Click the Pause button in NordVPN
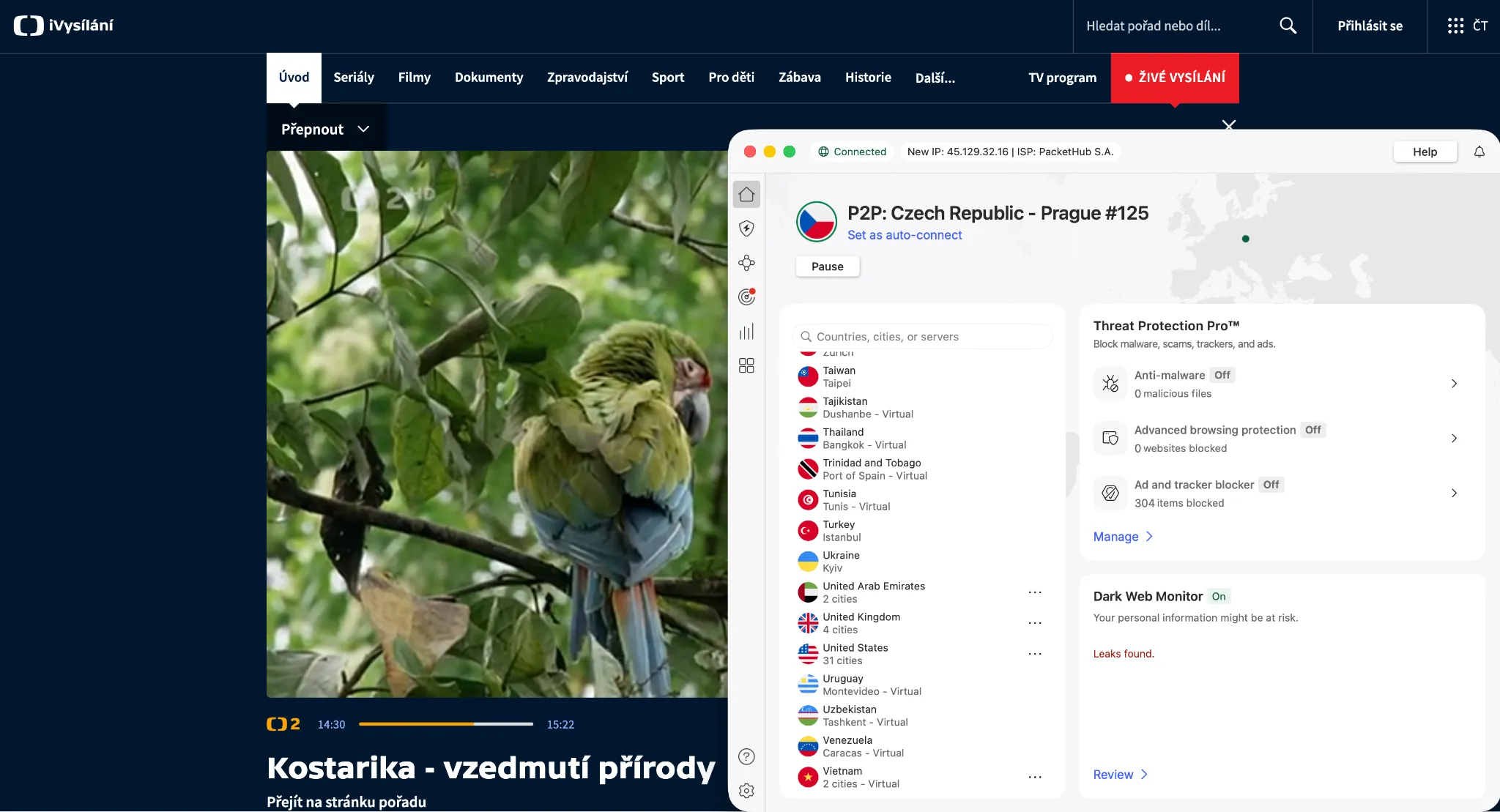 click(828, 266)
